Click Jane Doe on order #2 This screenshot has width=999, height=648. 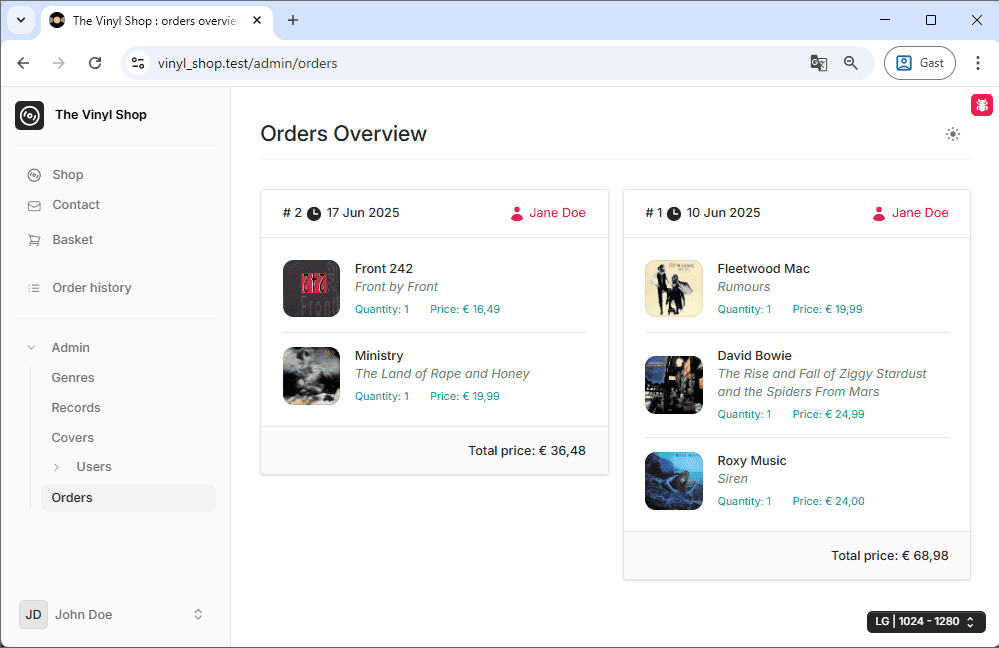[x=557, y=213]
